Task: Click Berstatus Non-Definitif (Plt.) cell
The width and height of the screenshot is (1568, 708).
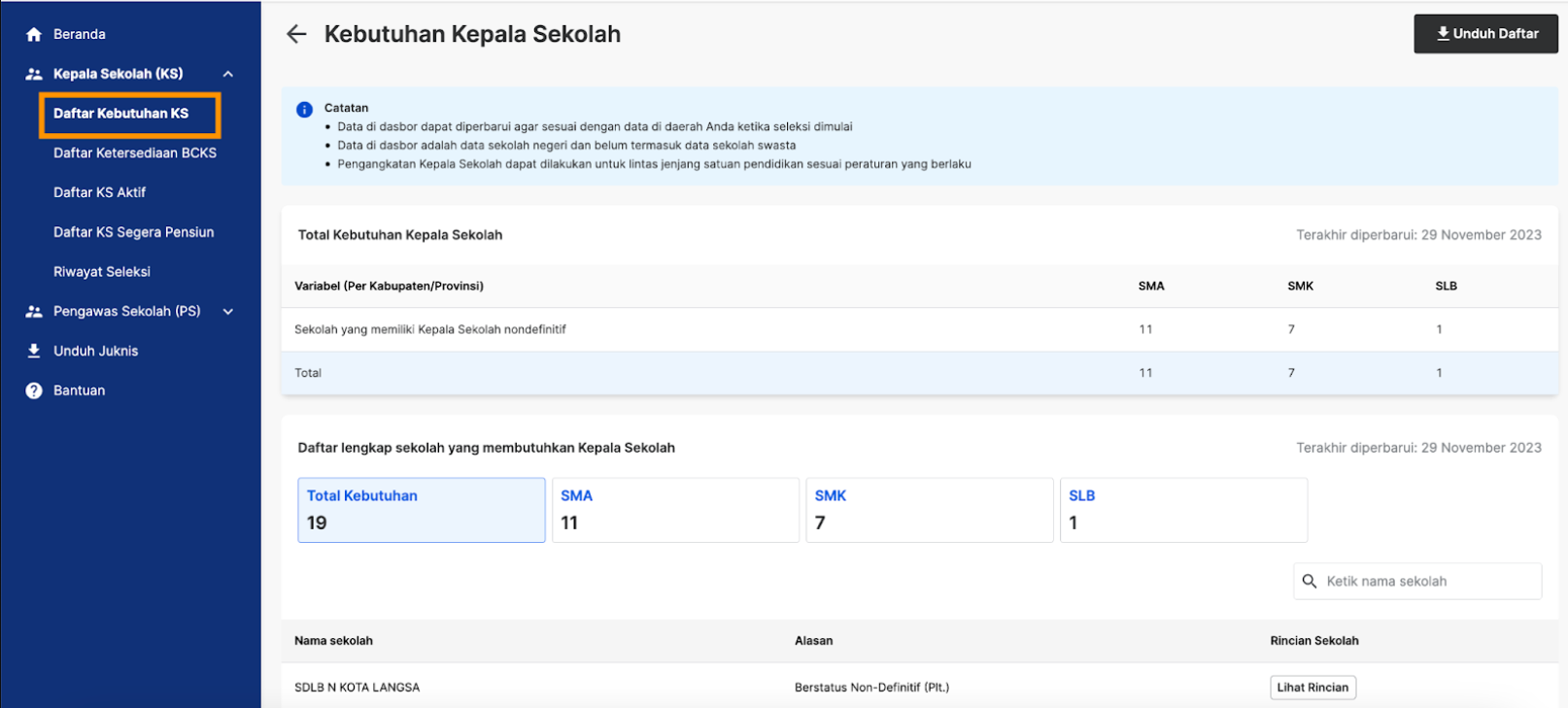Action: 871,687
